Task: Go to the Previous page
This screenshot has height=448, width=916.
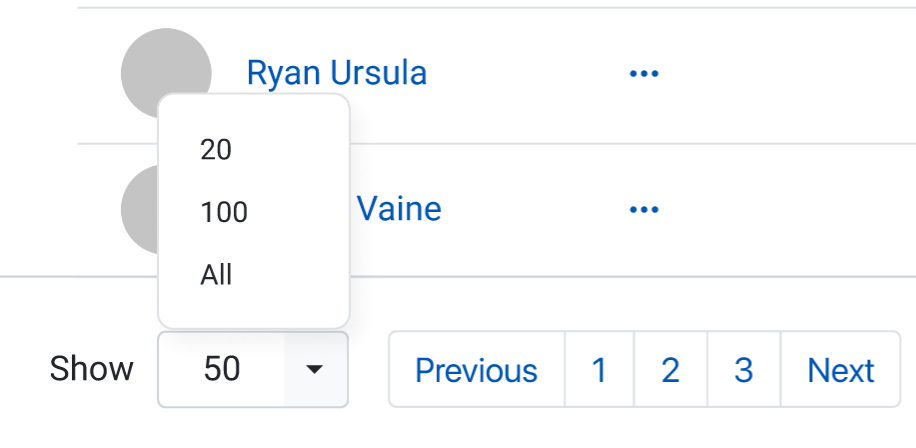Action: click(477, 369)
